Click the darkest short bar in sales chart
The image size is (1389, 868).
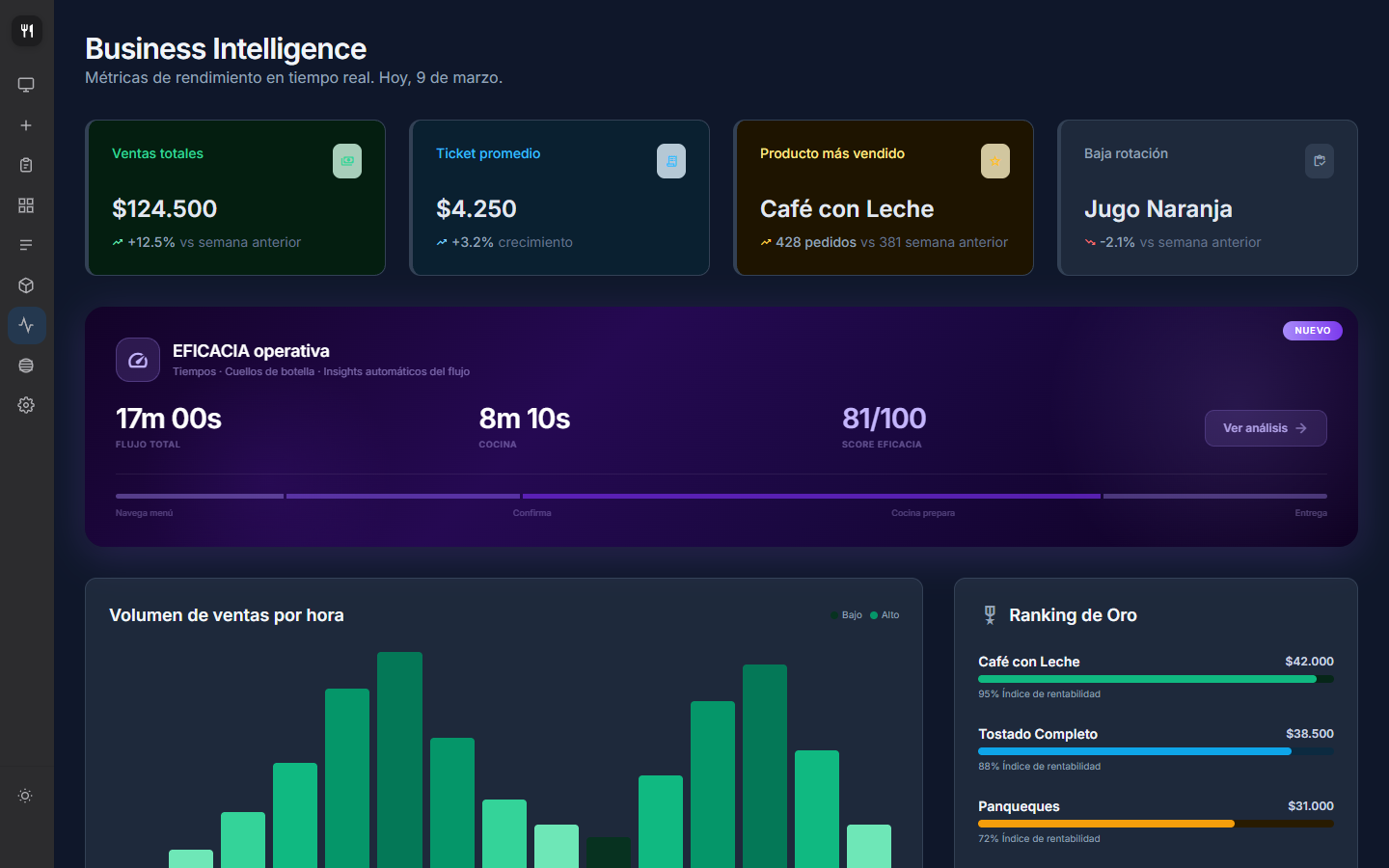pyautogui.click(x=609, y=853)
